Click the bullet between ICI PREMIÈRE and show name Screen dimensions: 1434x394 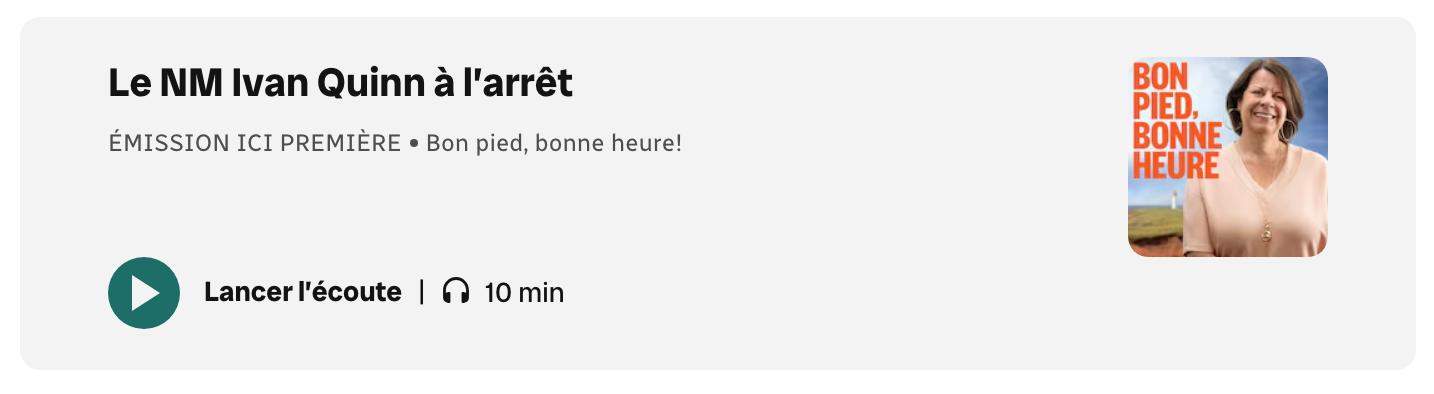click(x=413, y=144)
